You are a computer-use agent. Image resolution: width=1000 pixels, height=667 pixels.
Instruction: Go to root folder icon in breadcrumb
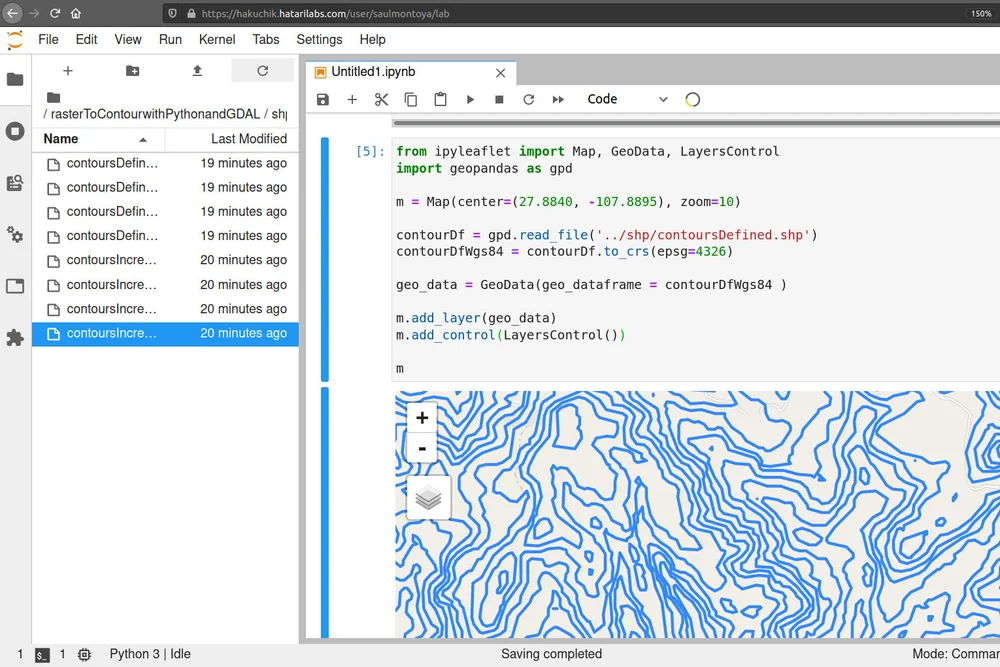(54, 98)
